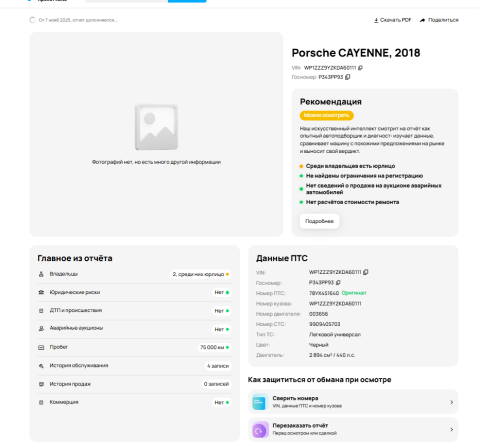Open the Аварийные аукционы row
Image resolution: width=479 pixels, height=447 pixels.
point(134,329)
